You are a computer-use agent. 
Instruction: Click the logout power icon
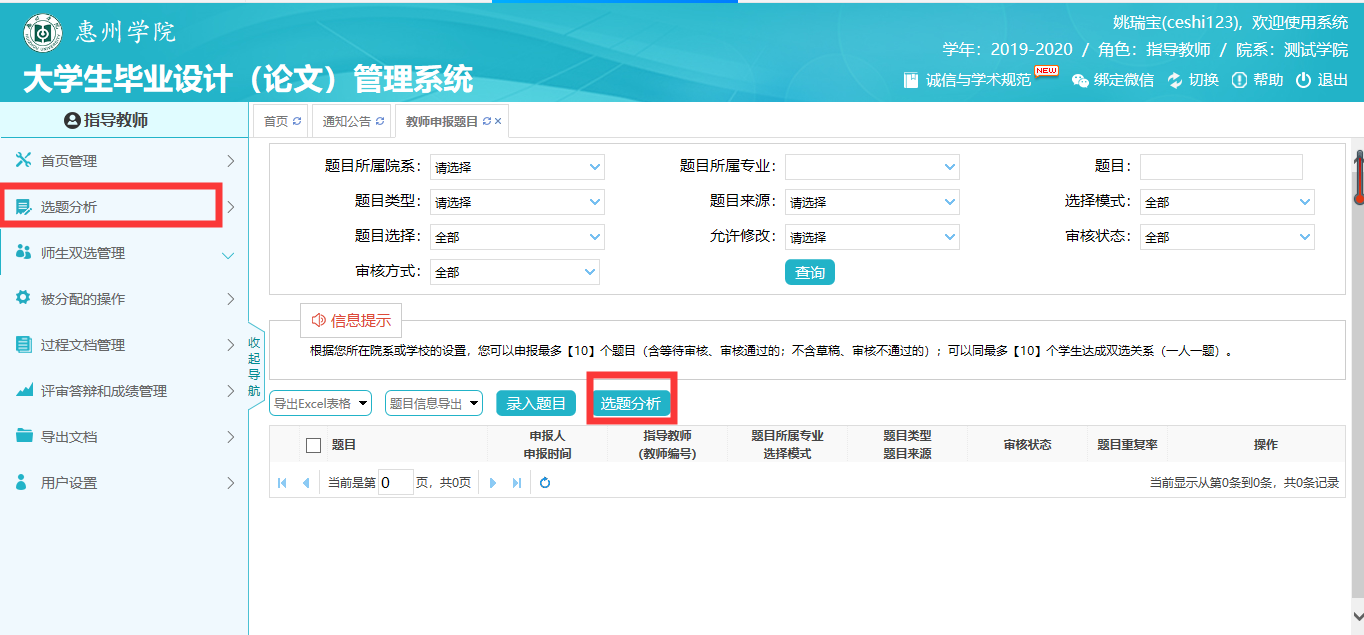[x=1303, y=80]
